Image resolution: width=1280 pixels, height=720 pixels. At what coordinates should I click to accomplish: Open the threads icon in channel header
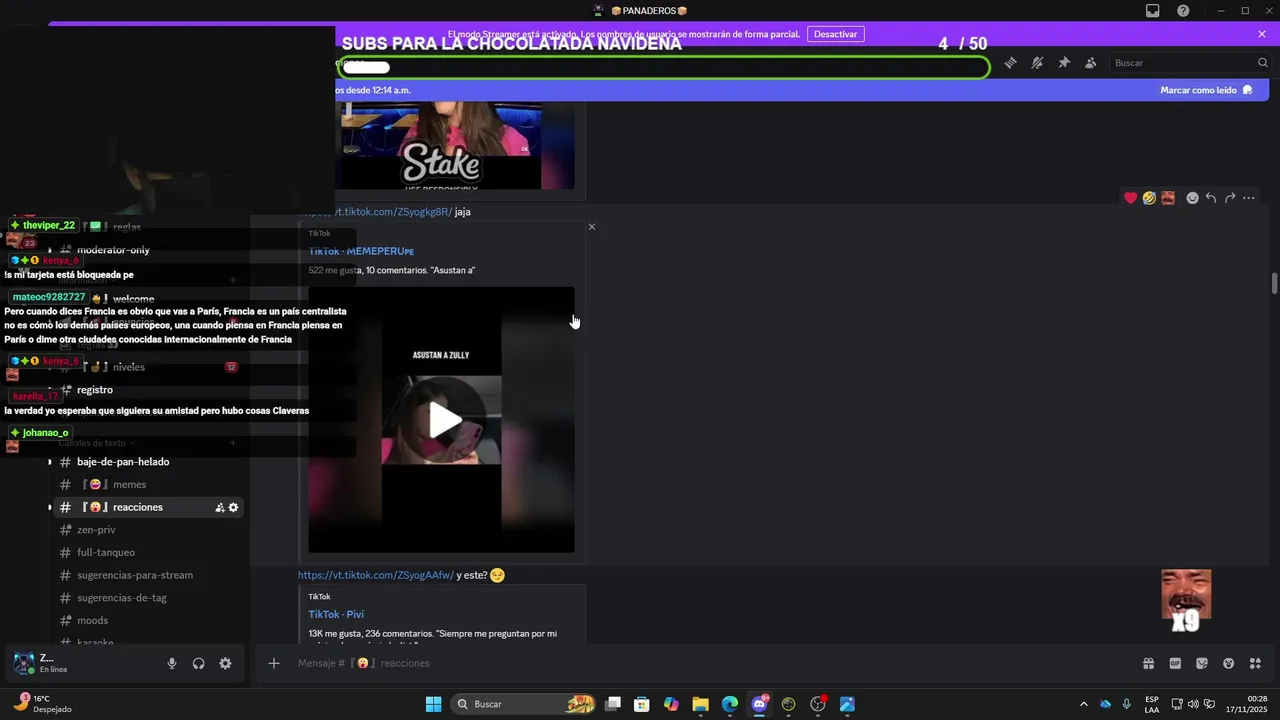1010,63
